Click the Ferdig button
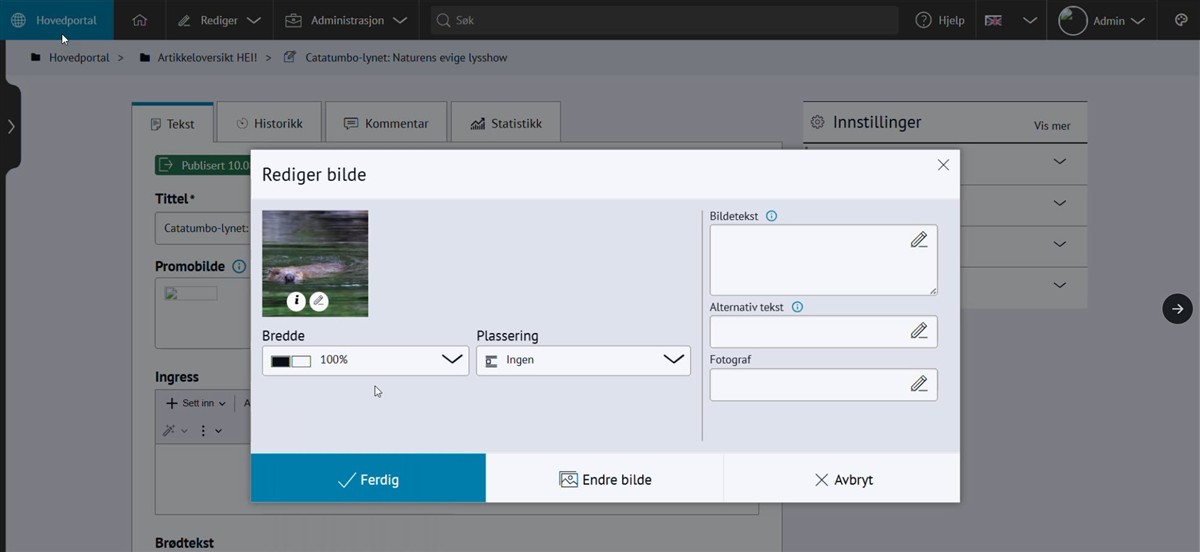The image size is (1200, 552). click(368, 479)
